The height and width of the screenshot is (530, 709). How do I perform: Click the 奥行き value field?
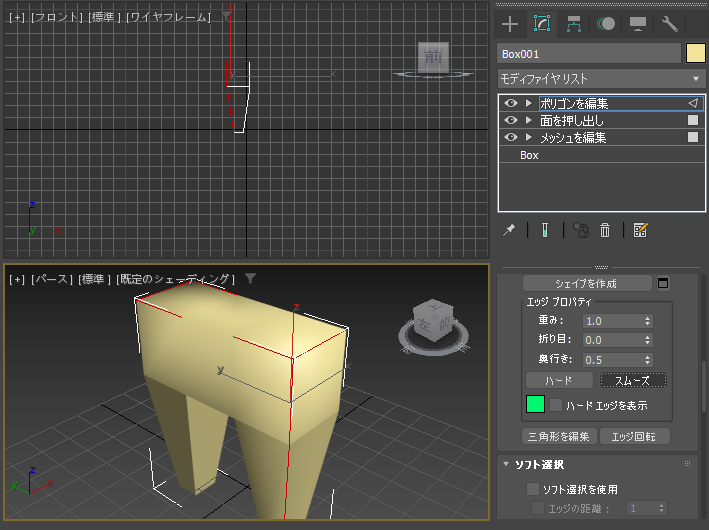coord(613,360)
